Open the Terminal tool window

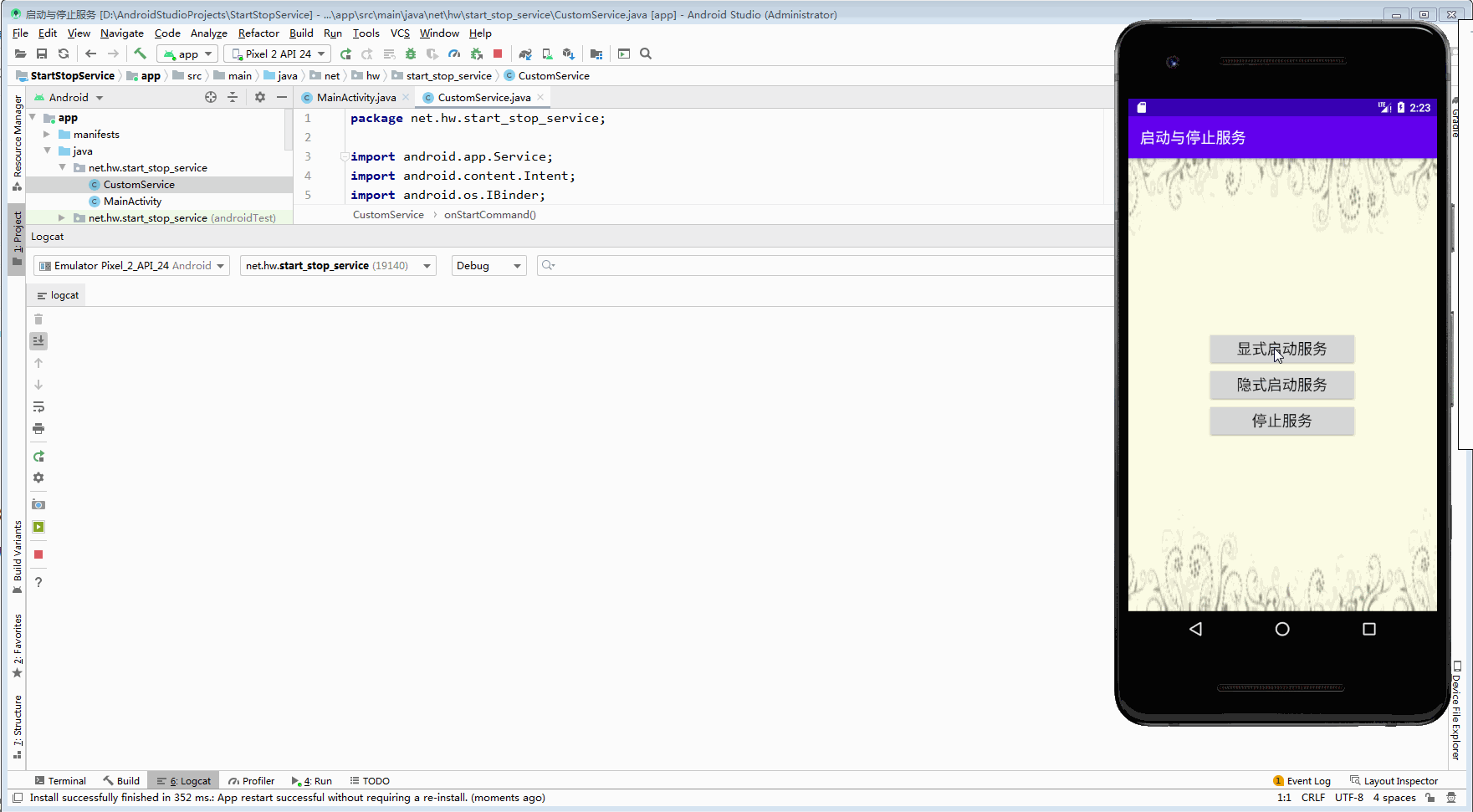click(60, 781)
